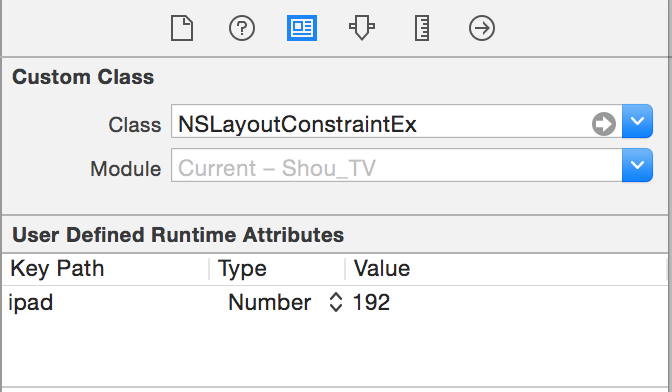Expand the Class dropdown list
This screenshot has width=672, height=392.
(637, 121)
